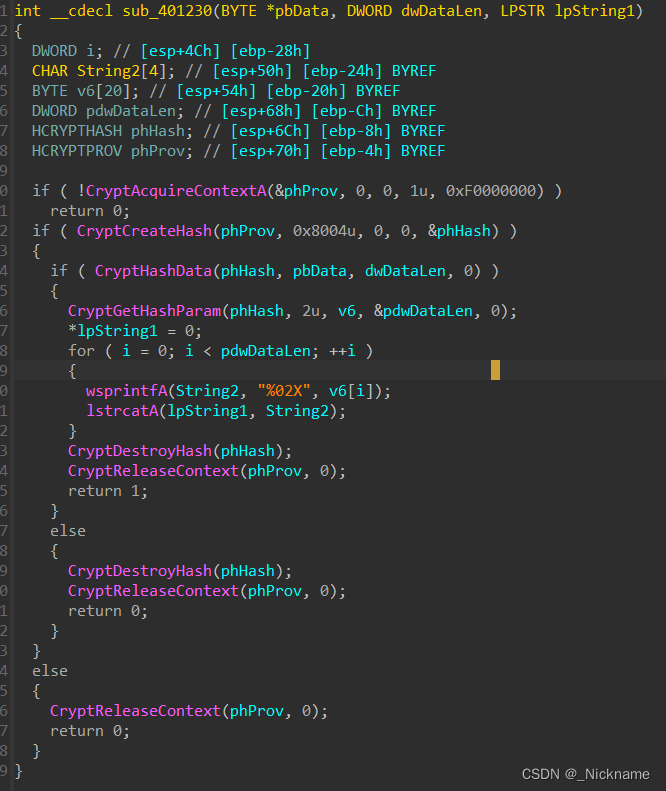Click the wsprintfA function call

(126, 391)
